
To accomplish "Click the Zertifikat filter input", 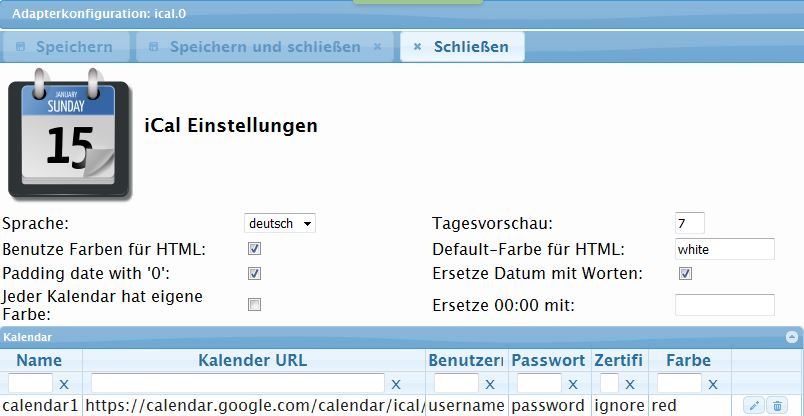I will 609,384.
